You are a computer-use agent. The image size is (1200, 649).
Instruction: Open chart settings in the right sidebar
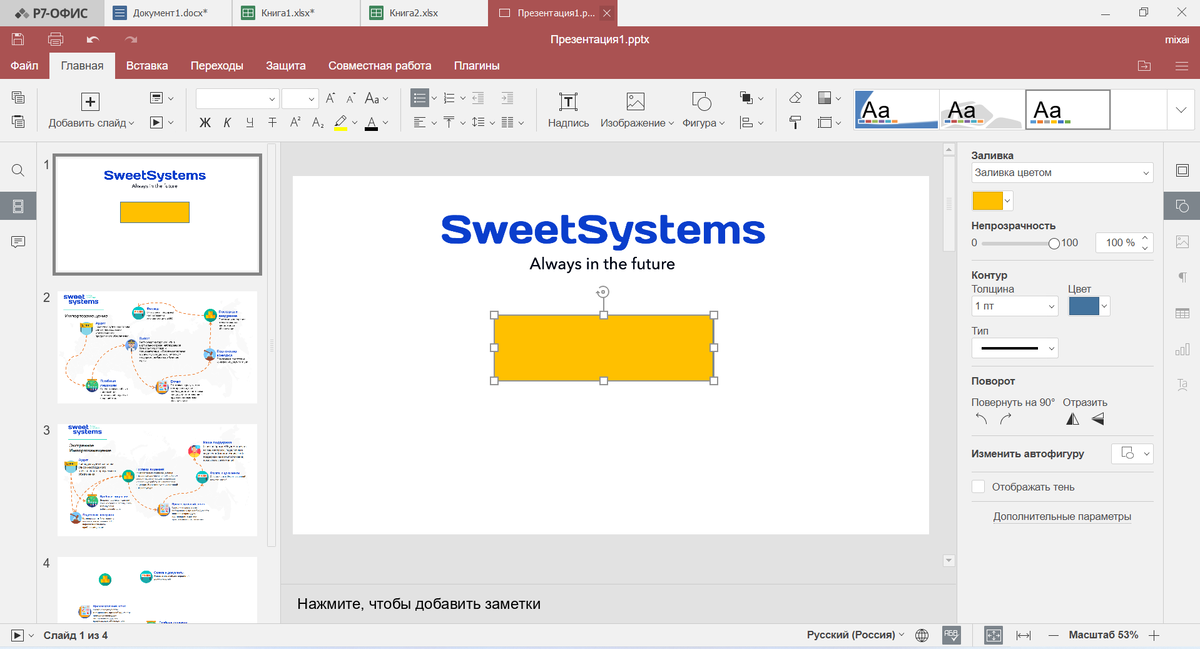pyautogui.click(x=1182, y=349)
